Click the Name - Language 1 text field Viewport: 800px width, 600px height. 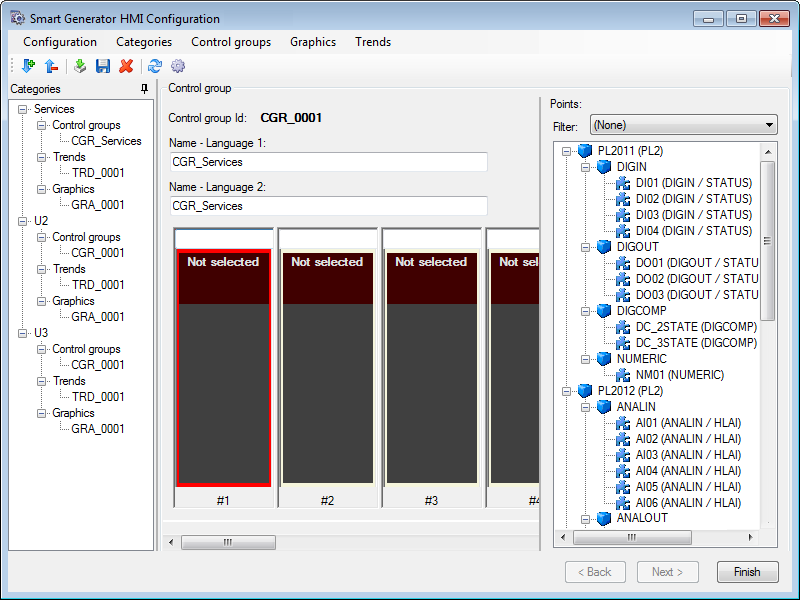(x=328, y=162)
